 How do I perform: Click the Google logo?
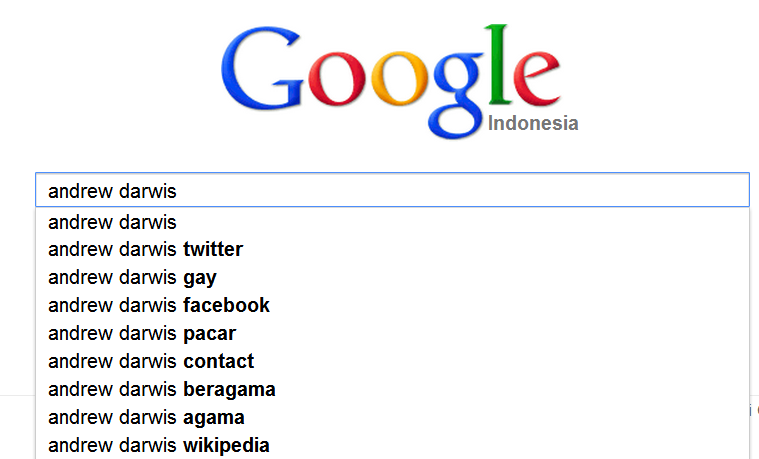[391, 81]
